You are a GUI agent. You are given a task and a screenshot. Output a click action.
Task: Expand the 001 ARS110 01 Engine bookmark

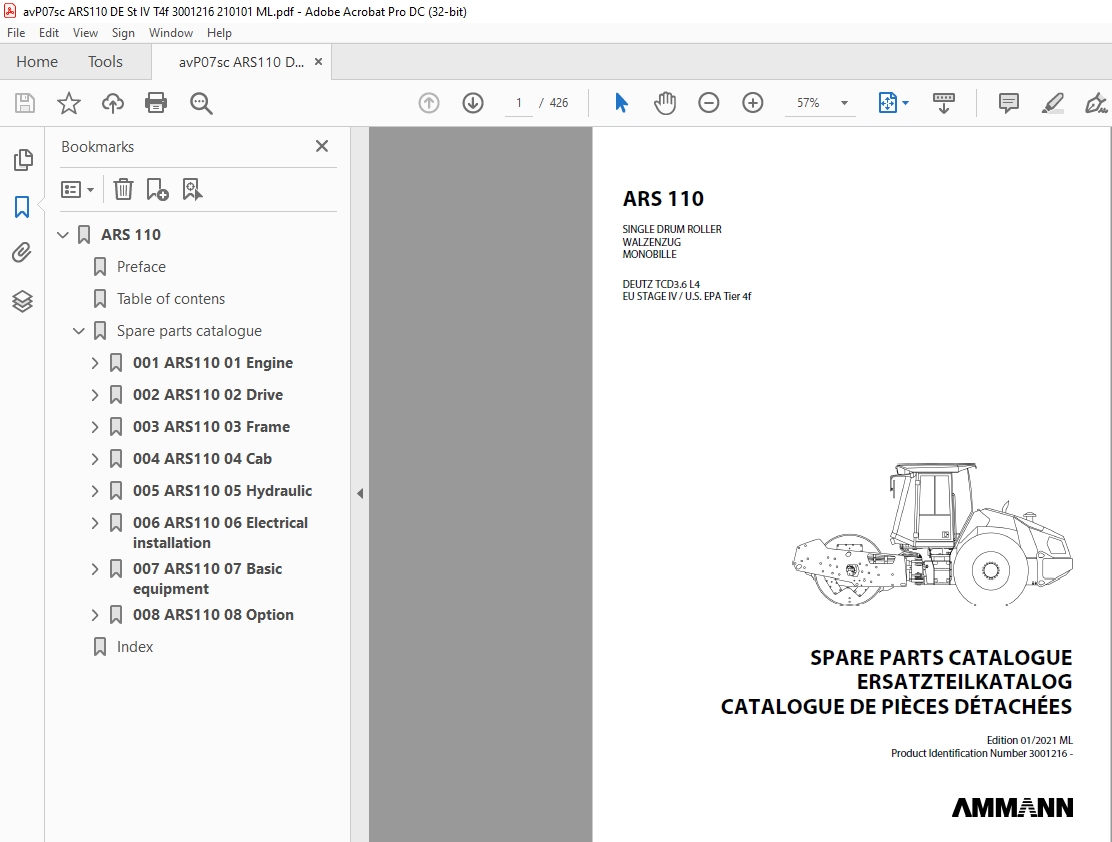click(95, 363)
